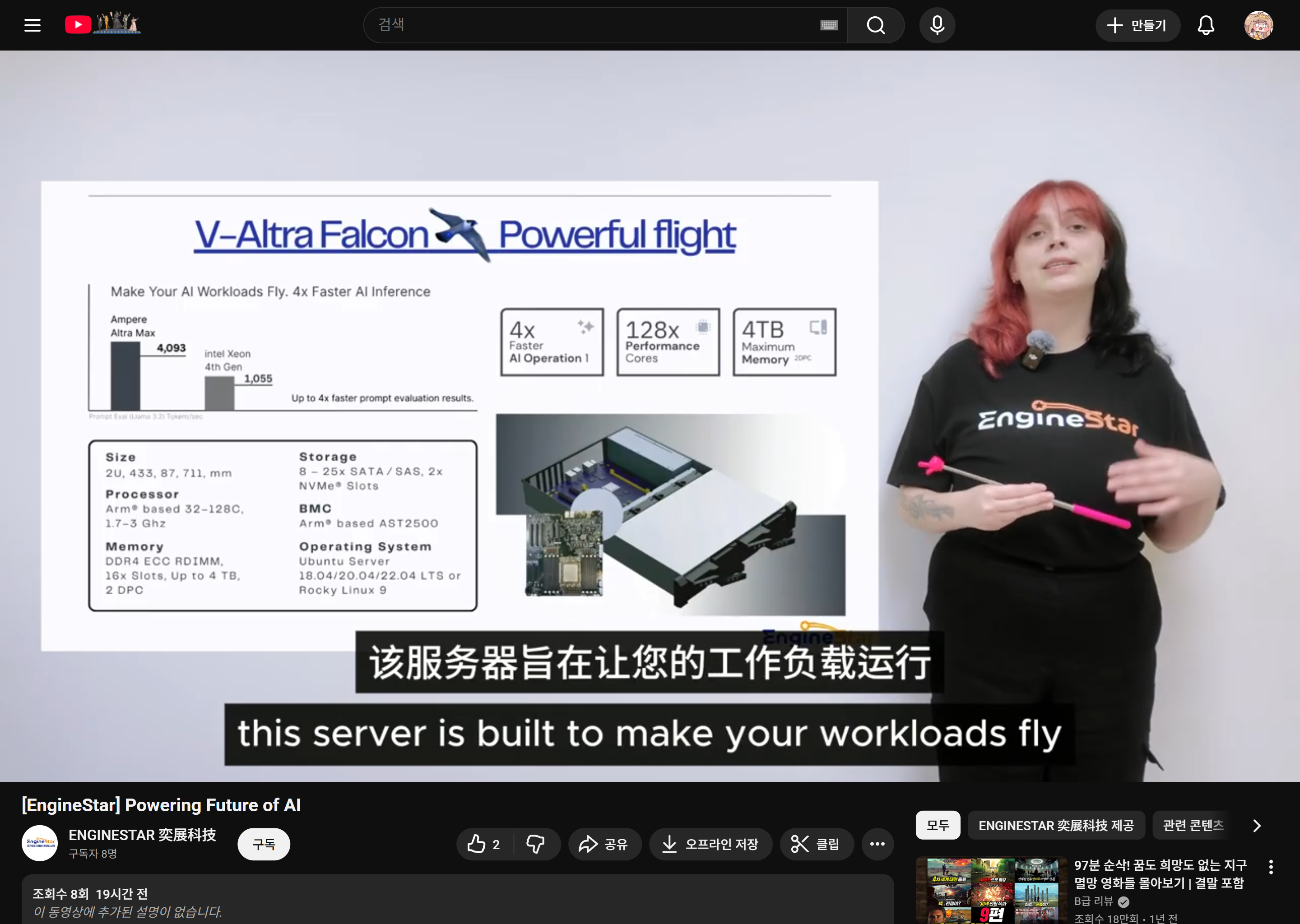Click the 오프라인 저장 download button
1300x924 pixels.
(x=710, y=844)
